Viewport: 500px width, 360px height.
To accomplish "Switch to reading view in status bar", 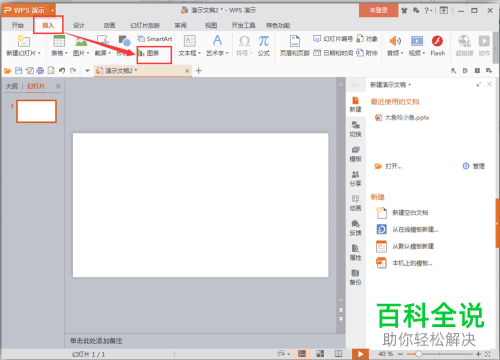I will (338, 354).
